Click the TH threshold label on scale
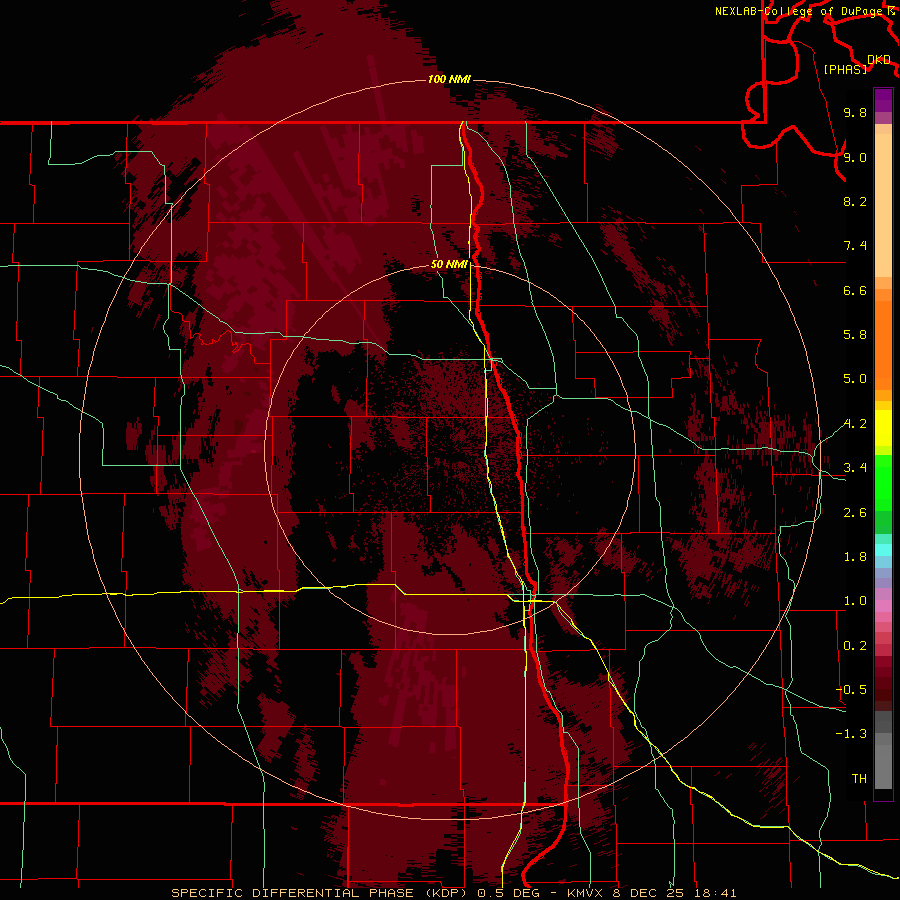 pos(859,779)
